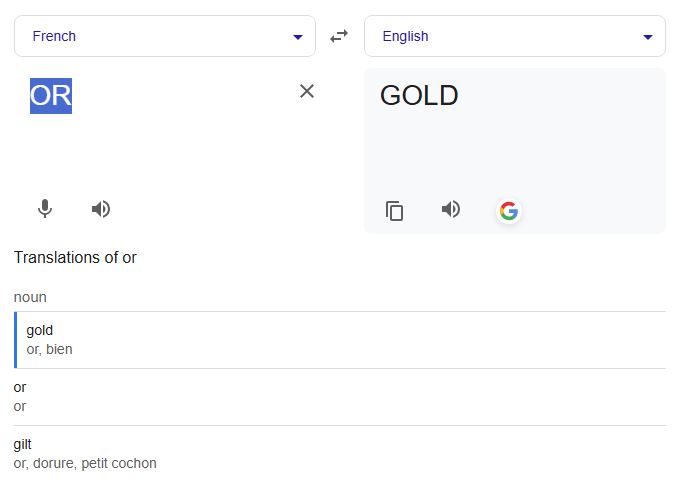Click the "Translations of or" heading
This screenshot has width=683, height=485.
[75, 258]
